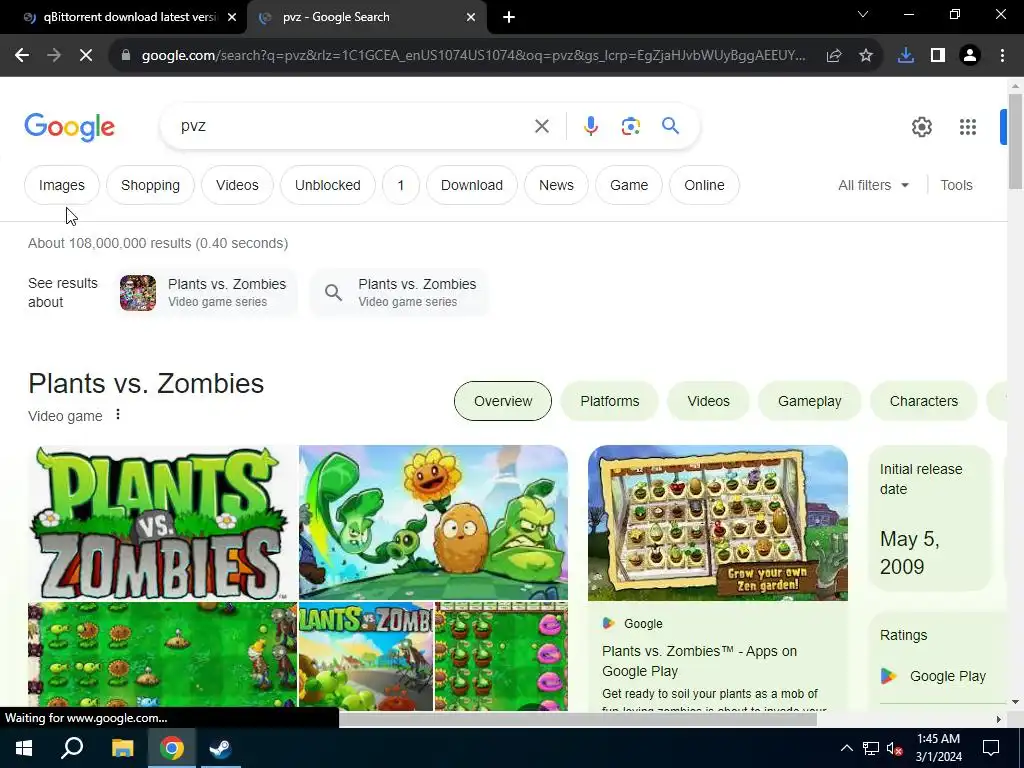The width and height of the screenshot is (1024, 768).
Task: Close the pvz Google Search tab
Action: pyautogui.click(x=471, y=18)
